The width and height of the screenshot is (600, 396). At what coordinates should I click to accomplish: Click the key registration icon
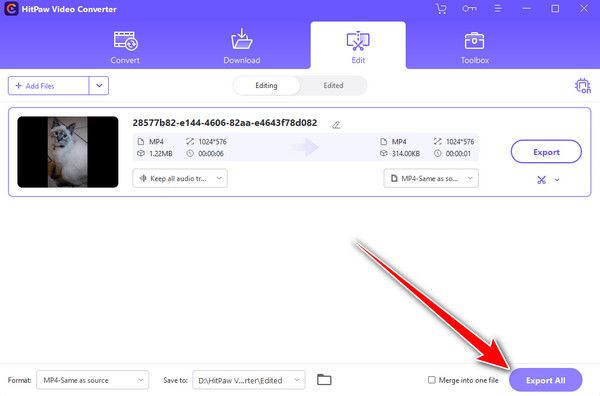click(469, 8)
